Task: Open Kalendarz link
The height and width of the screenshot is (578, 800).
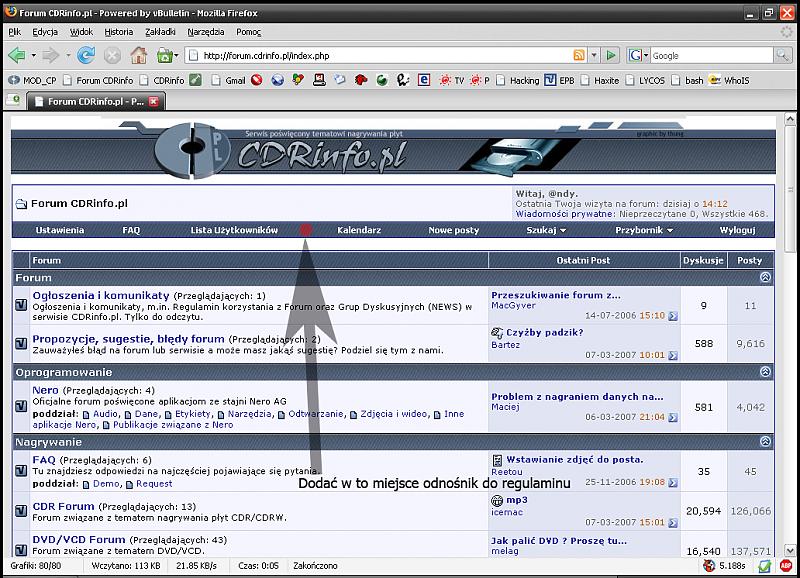Action: point(359,230)
